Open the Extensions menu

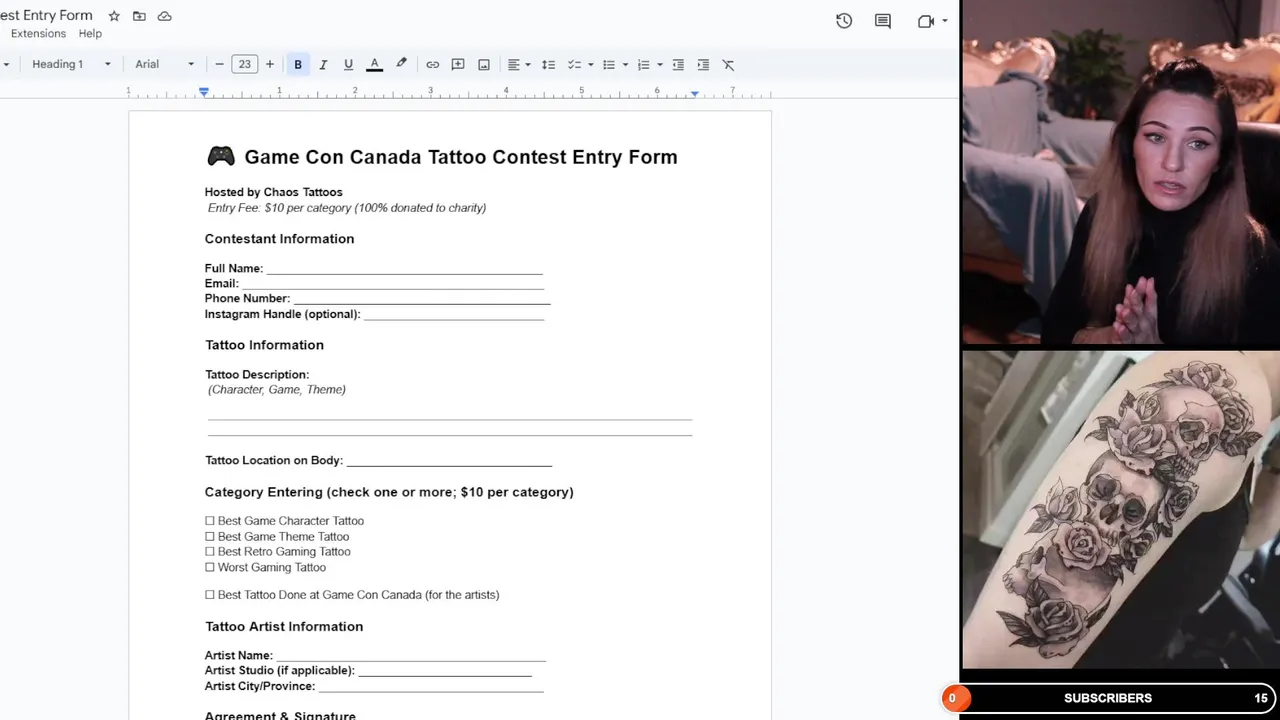(38, 34)
